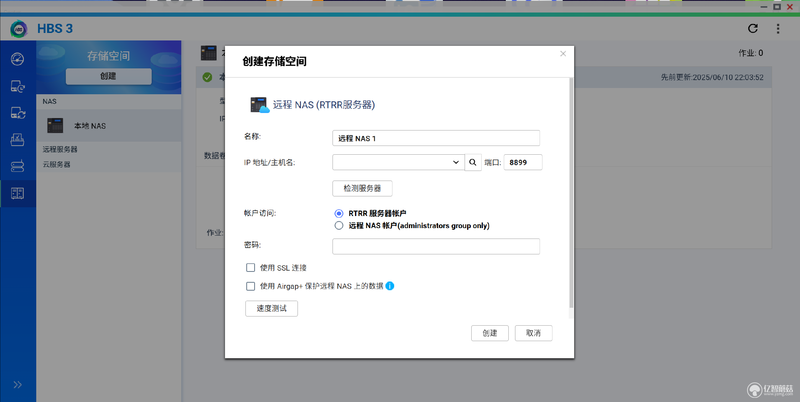This screenshot has width=800, height=402.
Task: Click the 检测服务器 button
Action: (362, 188)
